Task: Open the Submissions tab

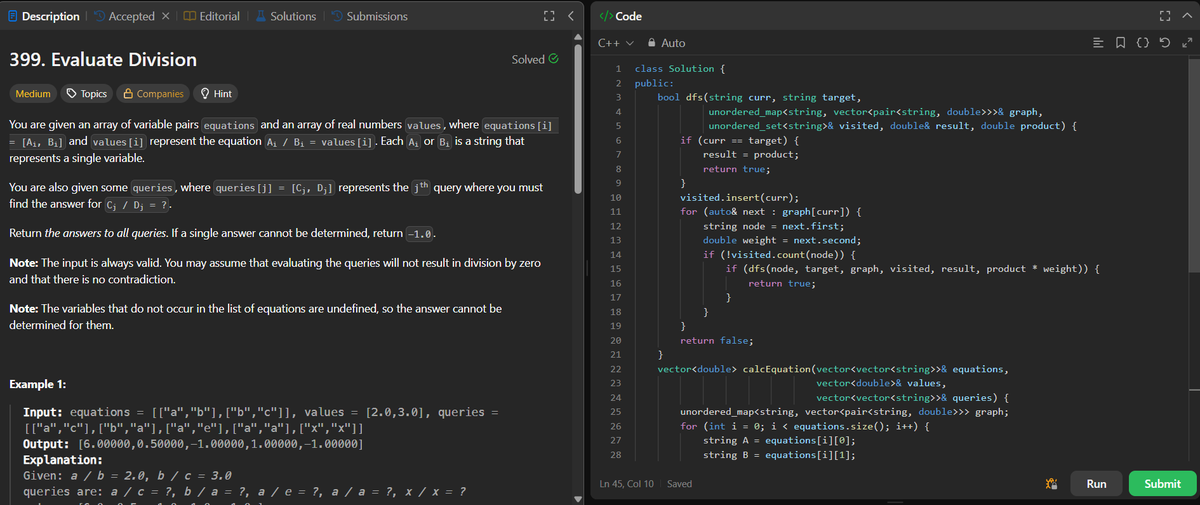Action: pos(369,16)
